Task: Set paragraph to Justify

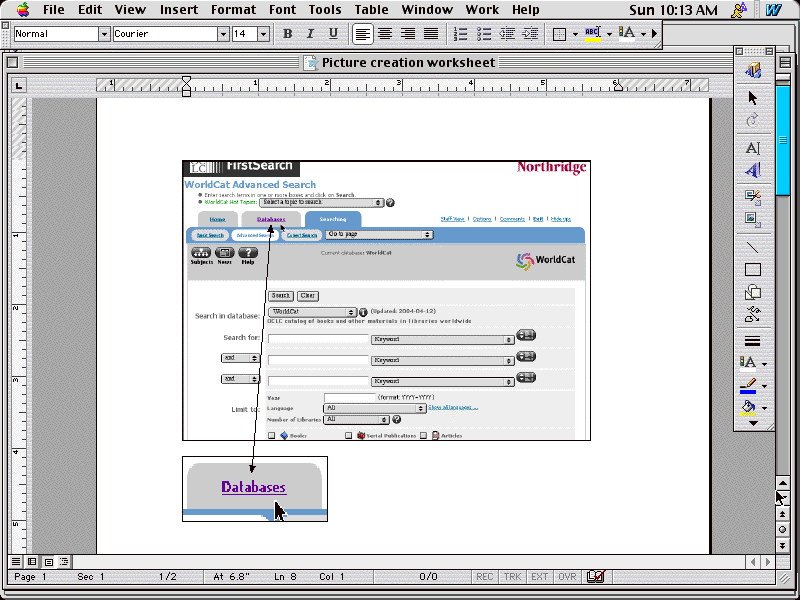Action: (431, 34)
